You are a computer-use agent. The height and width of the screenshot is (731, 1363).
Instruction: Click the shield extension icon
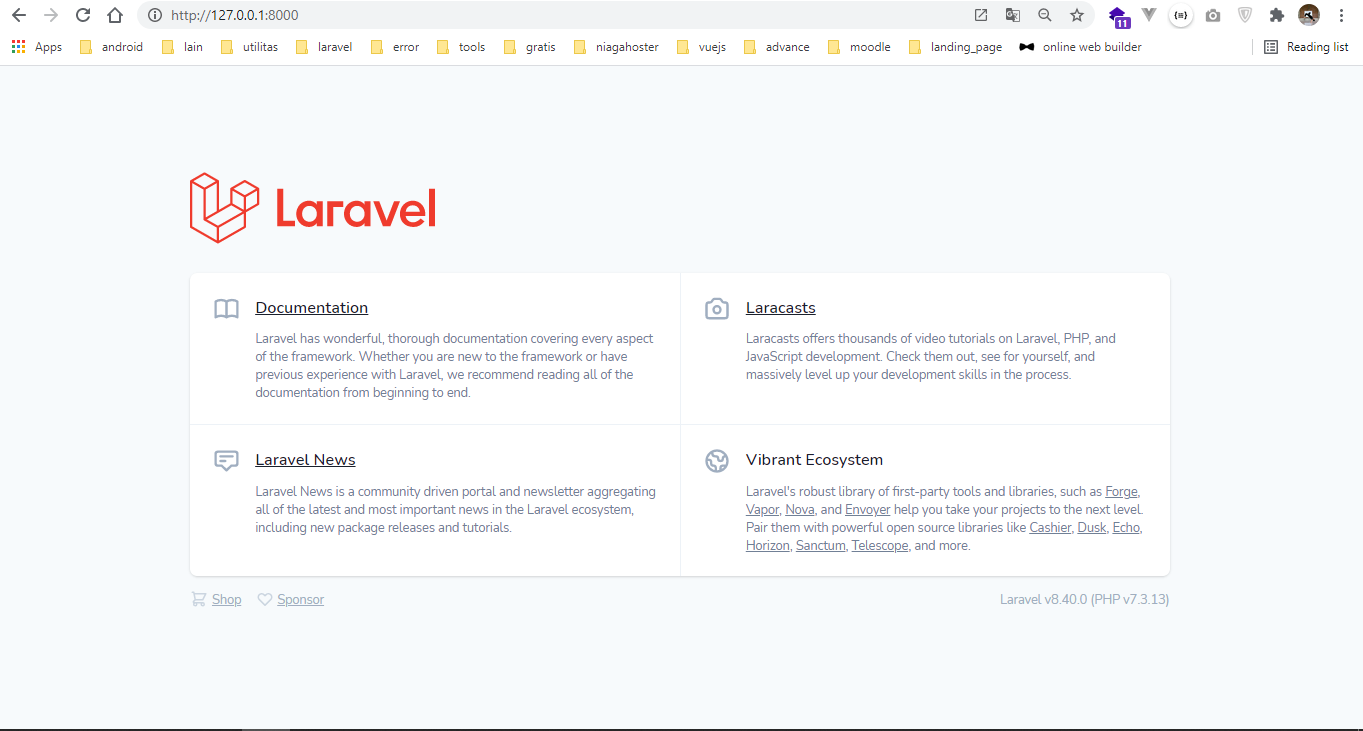point(1245,15)
